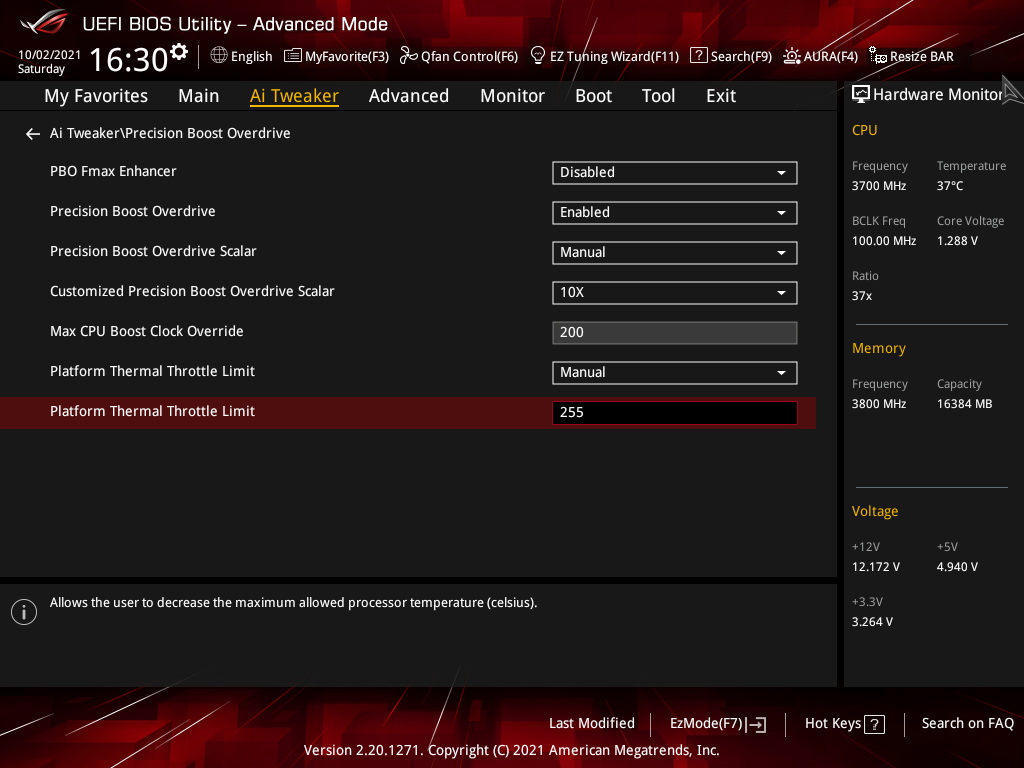Click the Core Voltage 1.288 V value
Viewport: 1024px width, 768px height.
(957, 241)
